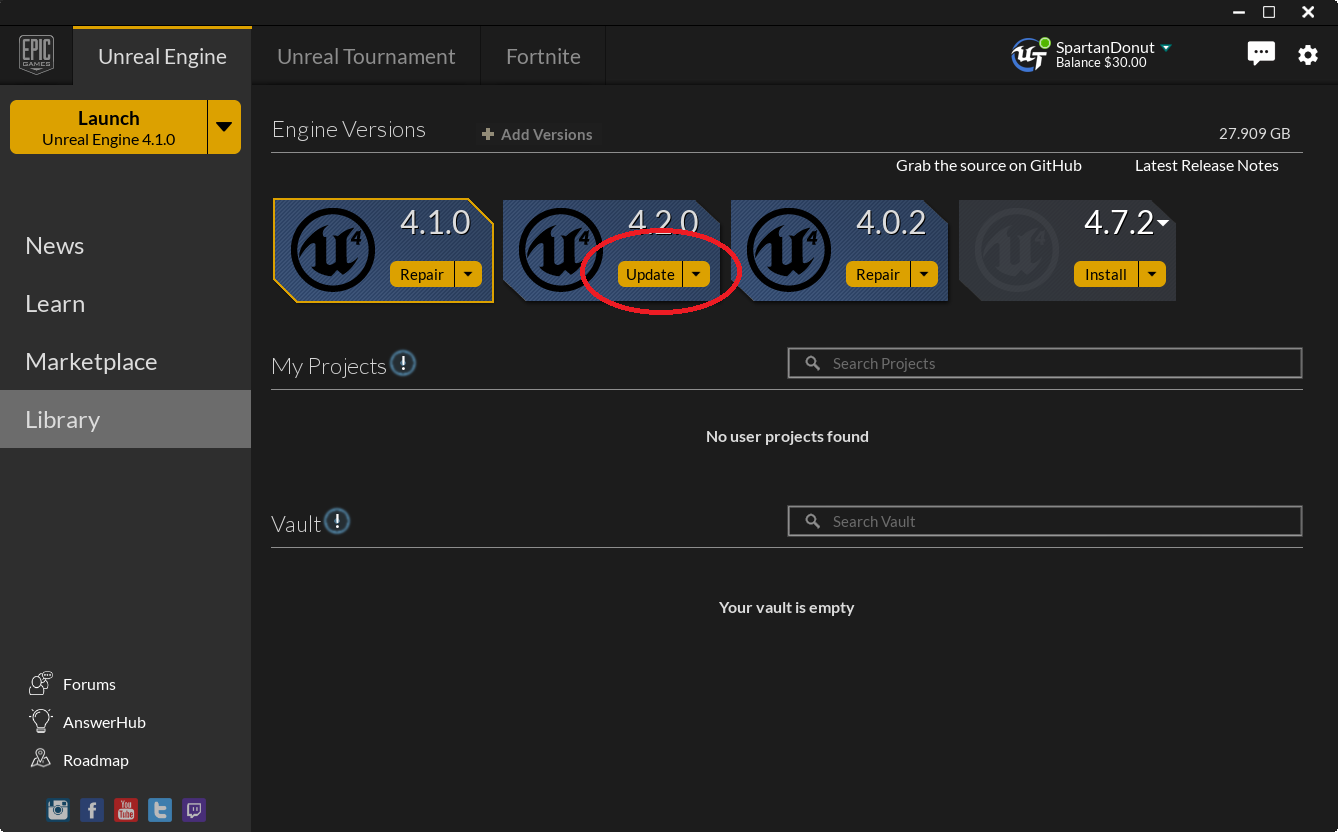Click the My Projects exclamation info icon
The image size is (1338, 832).
tap(403, 363)
